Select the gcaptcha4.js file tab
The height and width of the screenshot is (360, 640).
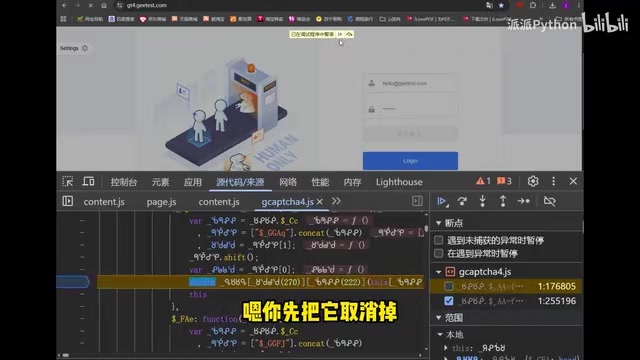pyautogui.click(x=287, y=202)
